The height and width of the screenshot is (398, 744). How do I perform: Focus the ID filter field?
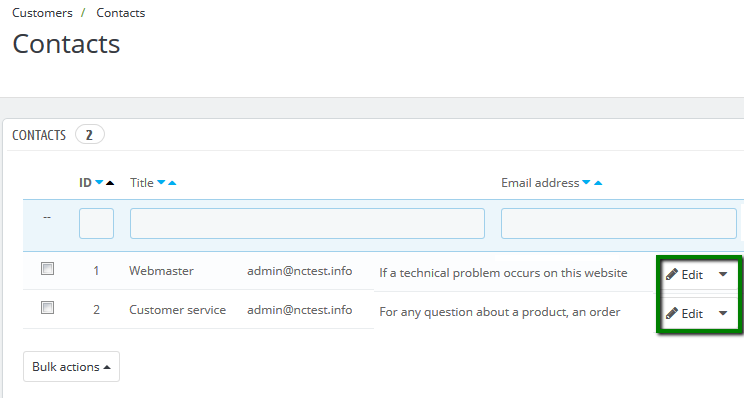coord(96,223)
